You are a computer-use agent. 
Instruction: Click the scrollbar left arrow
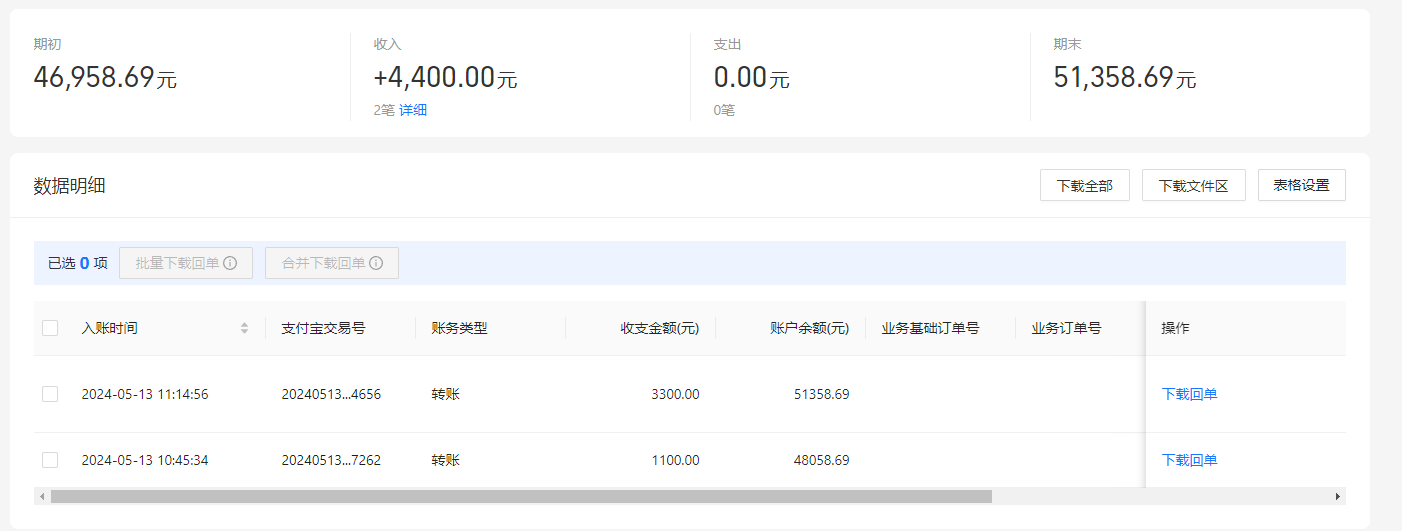(42, 496)
